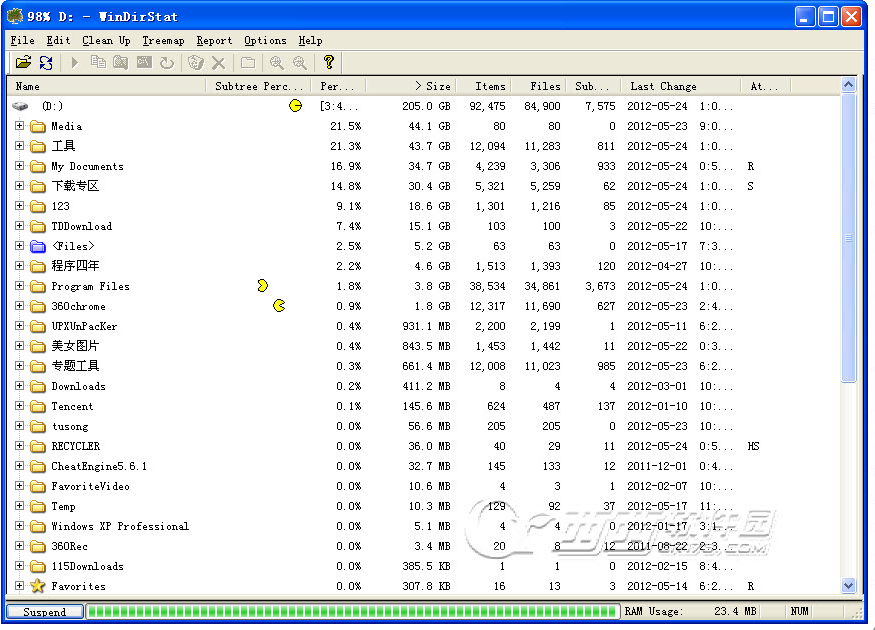875x630 pixels.
Task: Click the Delete permanently X icon
Action: pyautogui.click(x=218, y=63)
